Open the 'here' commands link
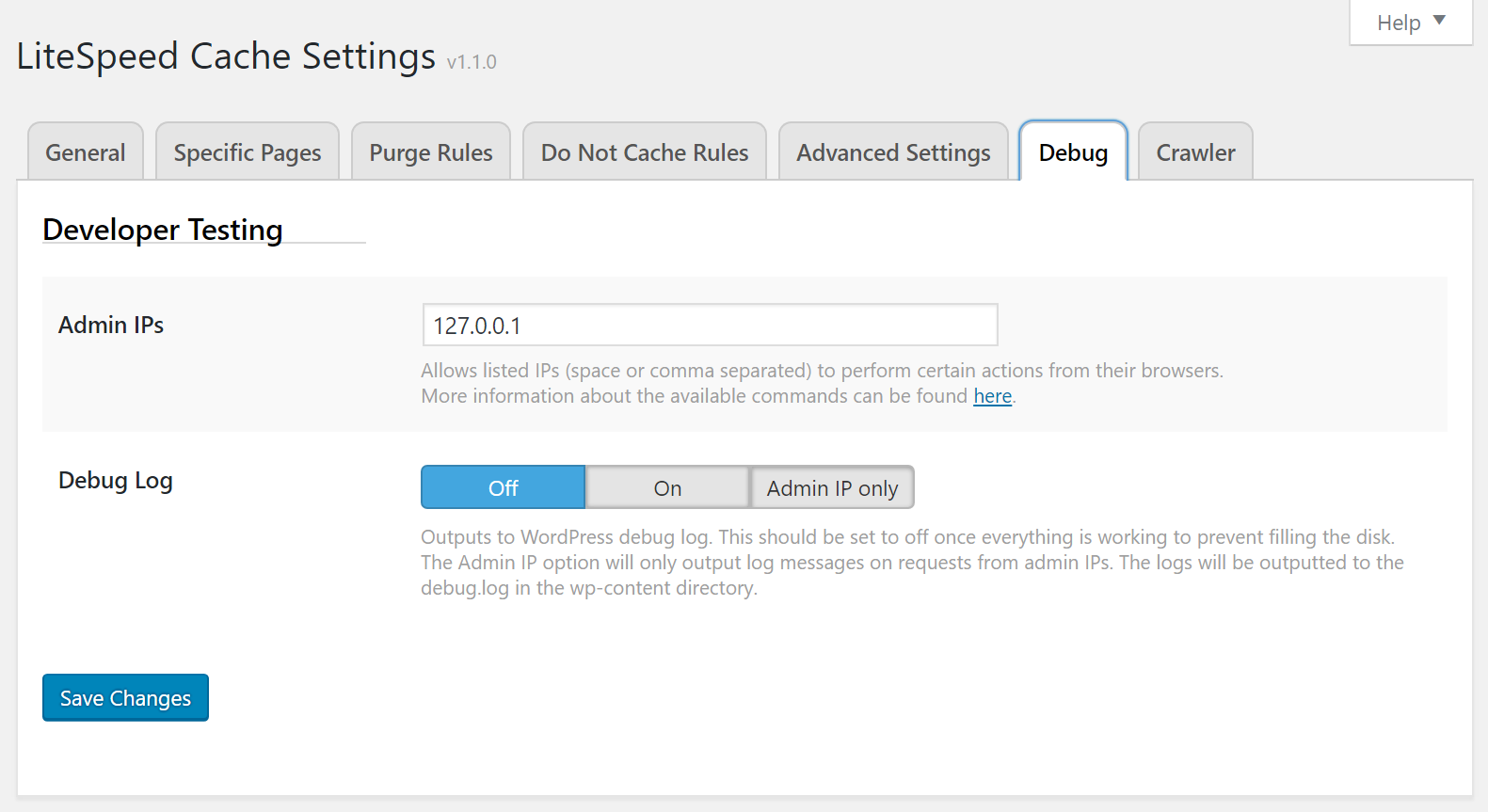 pos(992,396)
